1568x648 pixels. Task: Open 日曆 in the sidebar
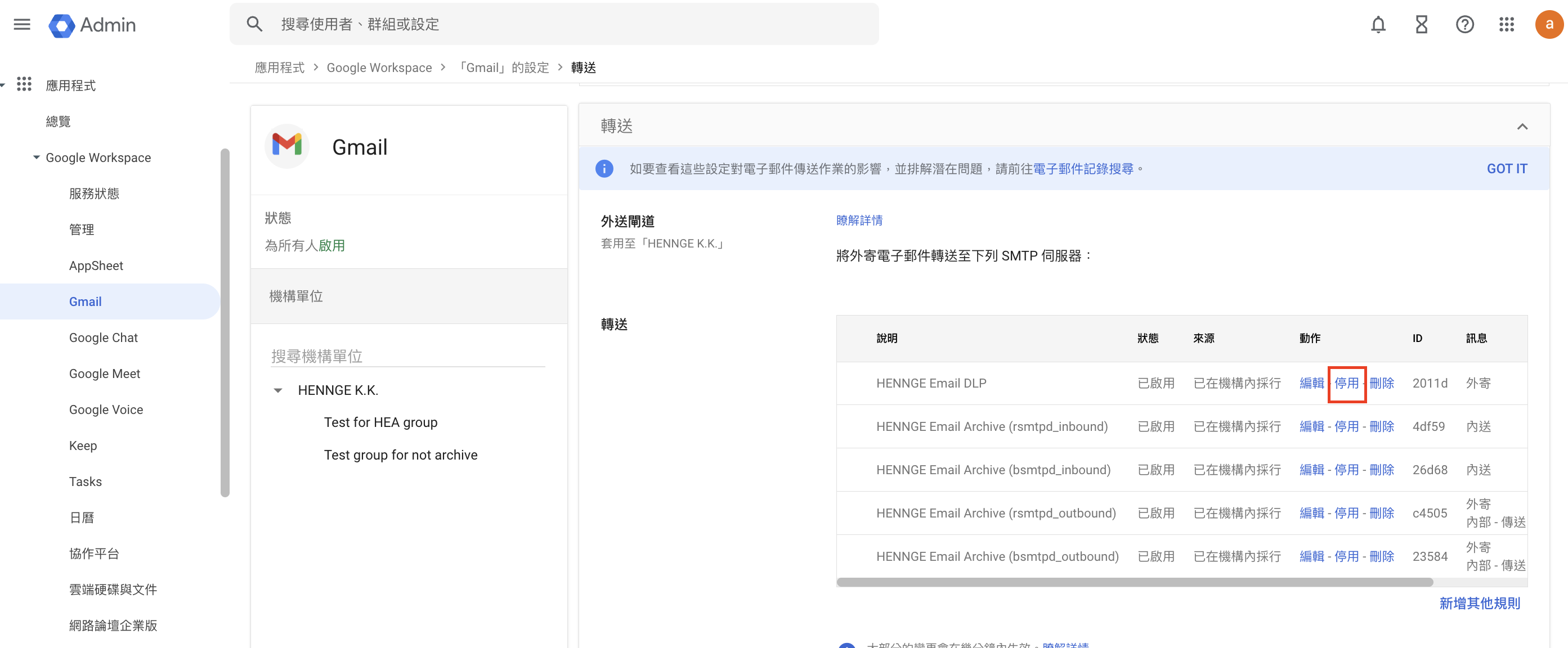point(82,517)
